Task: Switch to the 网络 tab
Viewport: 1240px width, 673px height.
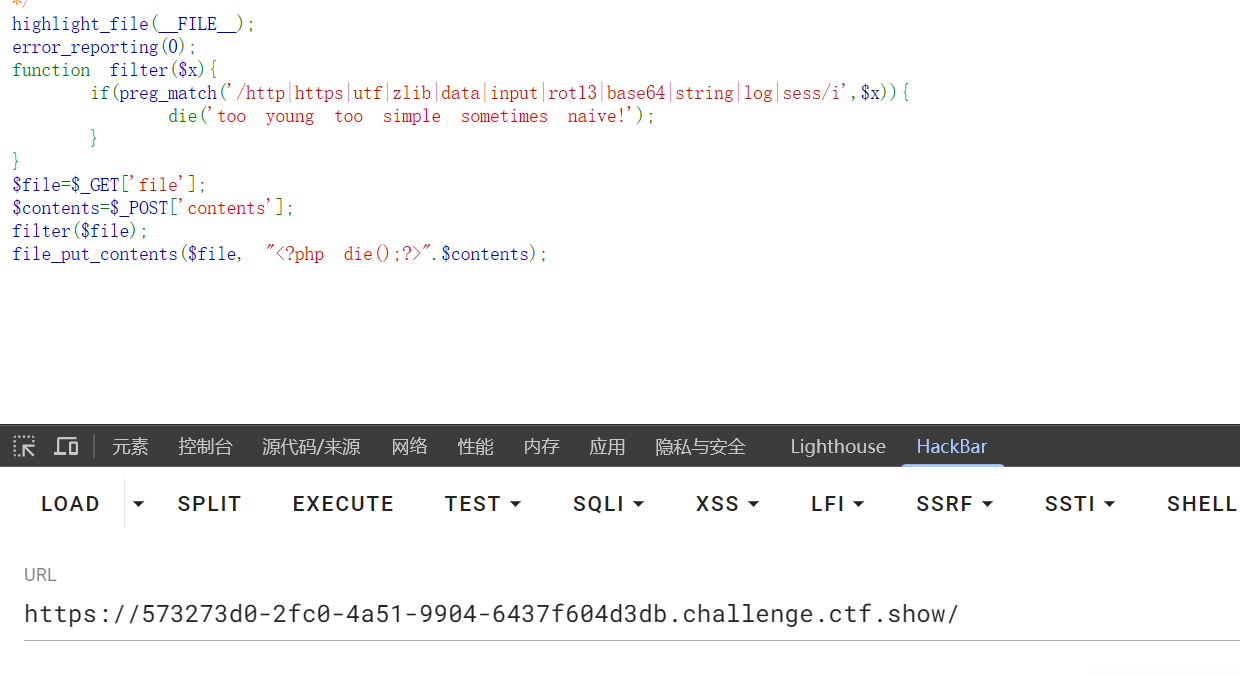Action: click(x=409, y=446)
